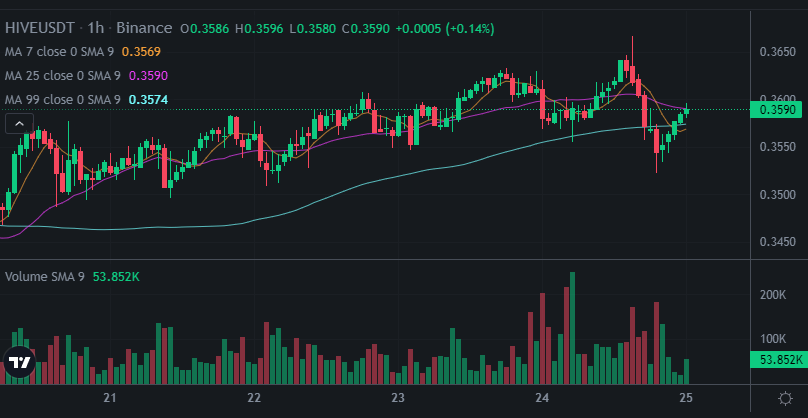Screen dimensions: 808x418
Task: Click the 0.3650 price scale label
Action: (778, 52)
